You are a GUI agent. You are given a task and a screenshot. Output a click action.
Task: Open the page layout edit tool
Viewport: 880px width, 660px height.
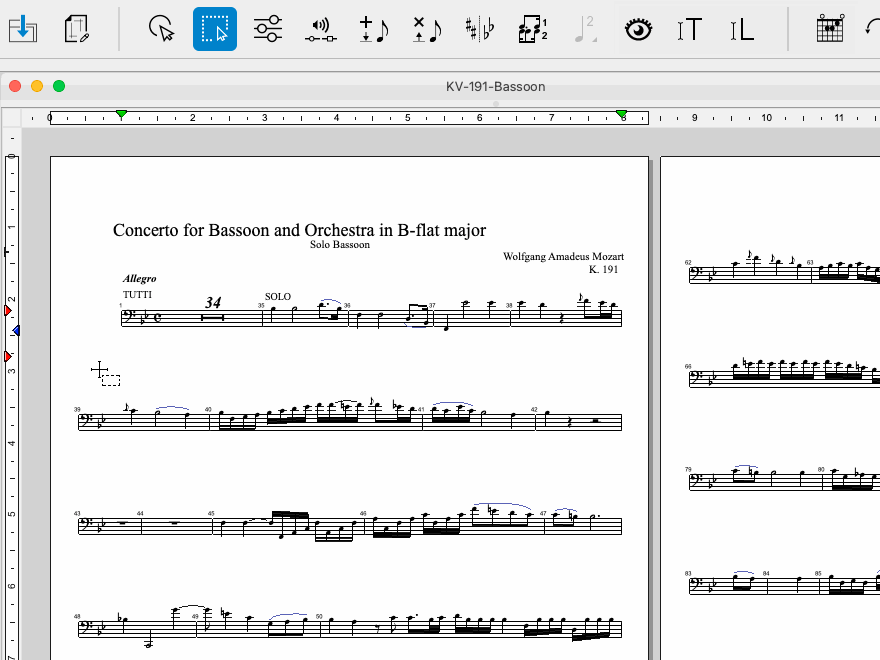pyautogui.click(x=77, y=29)
